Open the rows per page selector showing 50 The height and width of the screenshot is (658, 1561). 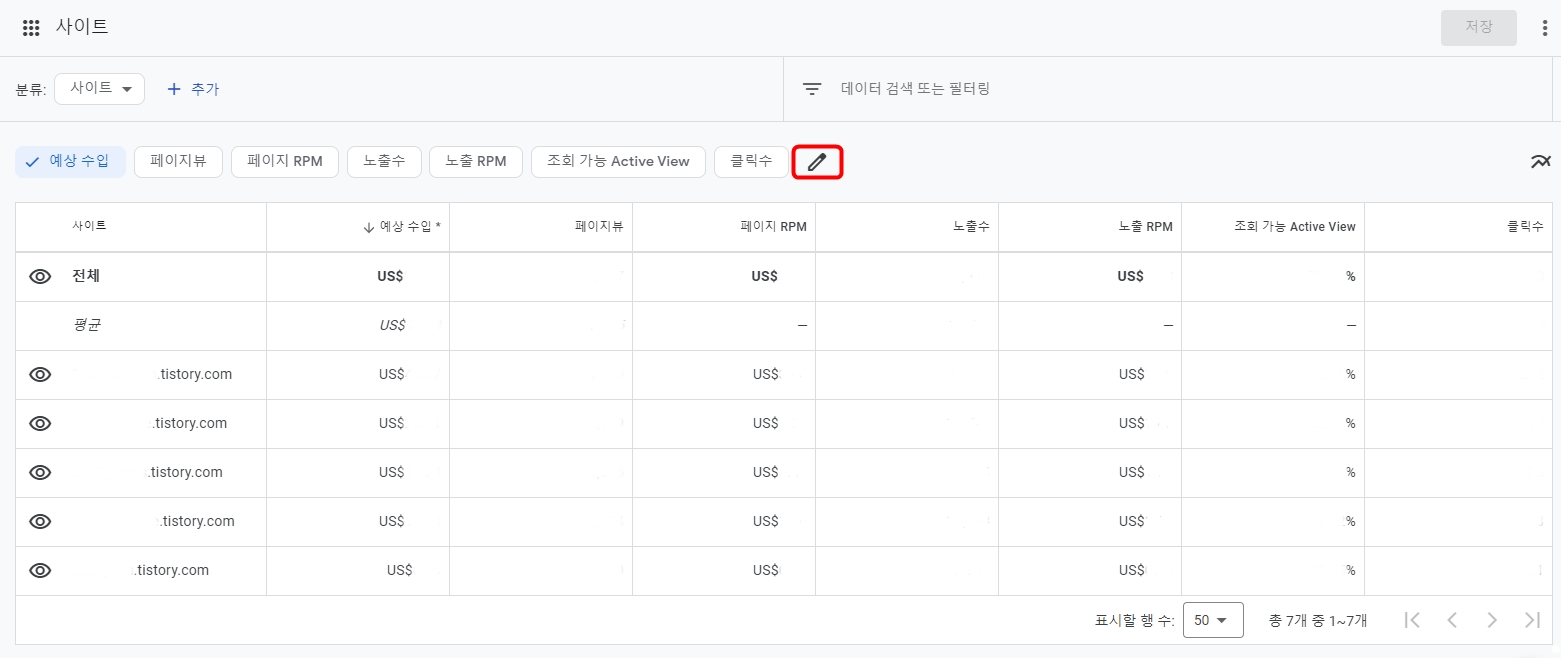tap(1213, 620)
